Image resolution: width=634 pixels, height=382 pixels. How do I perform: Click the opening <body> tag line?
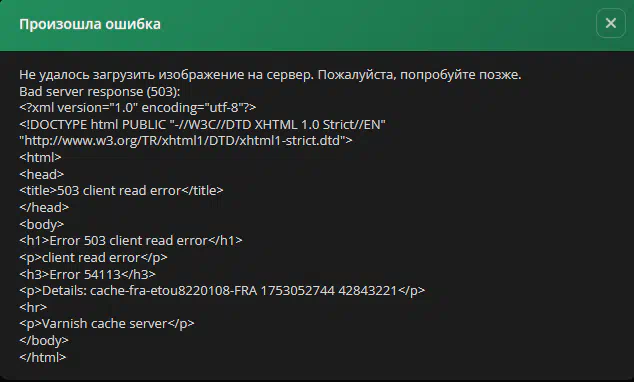tap(41, 224)
